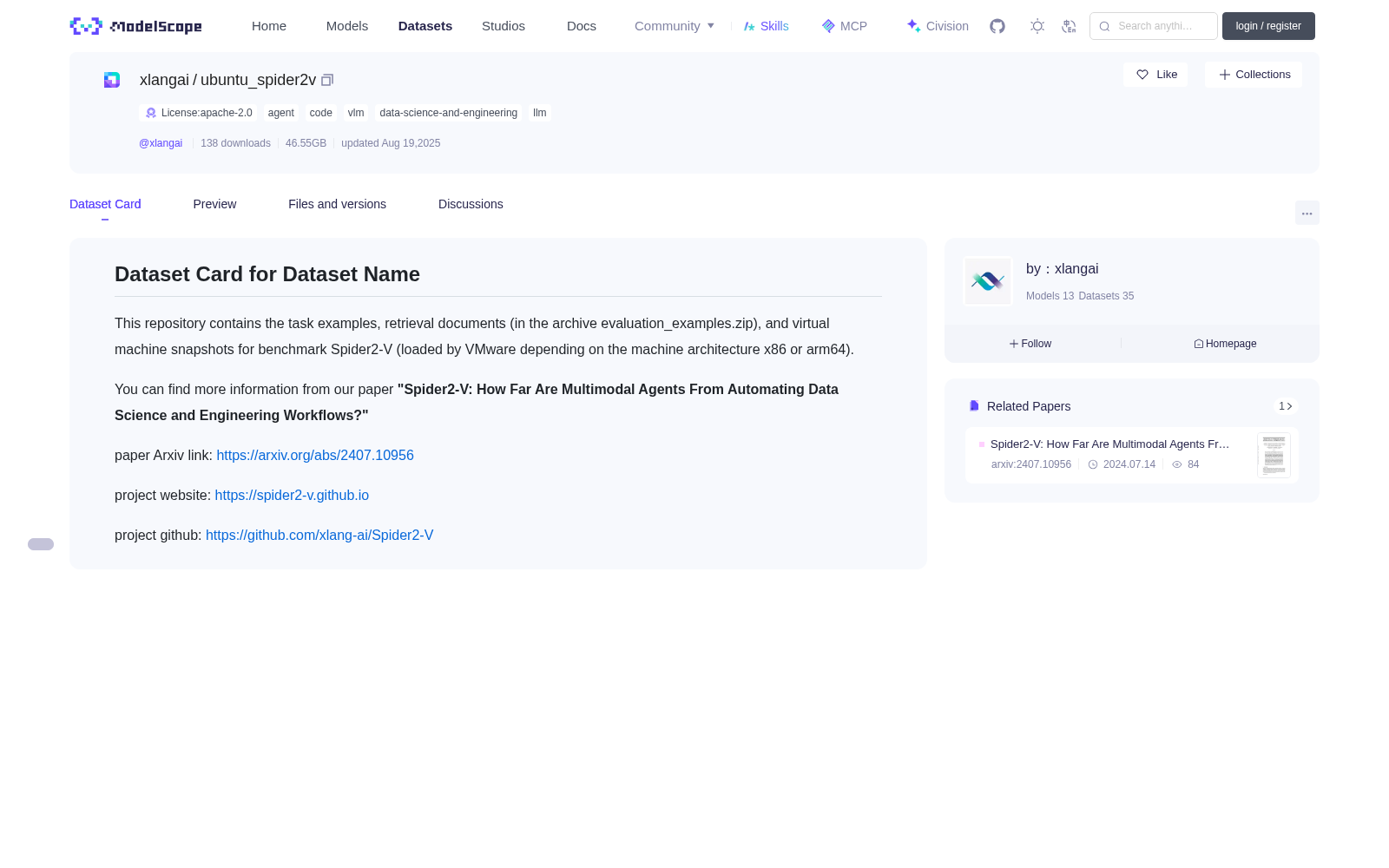Switch language with translate icon
The height and width of the screenshot is (868, 1389).
(1069, 26)
